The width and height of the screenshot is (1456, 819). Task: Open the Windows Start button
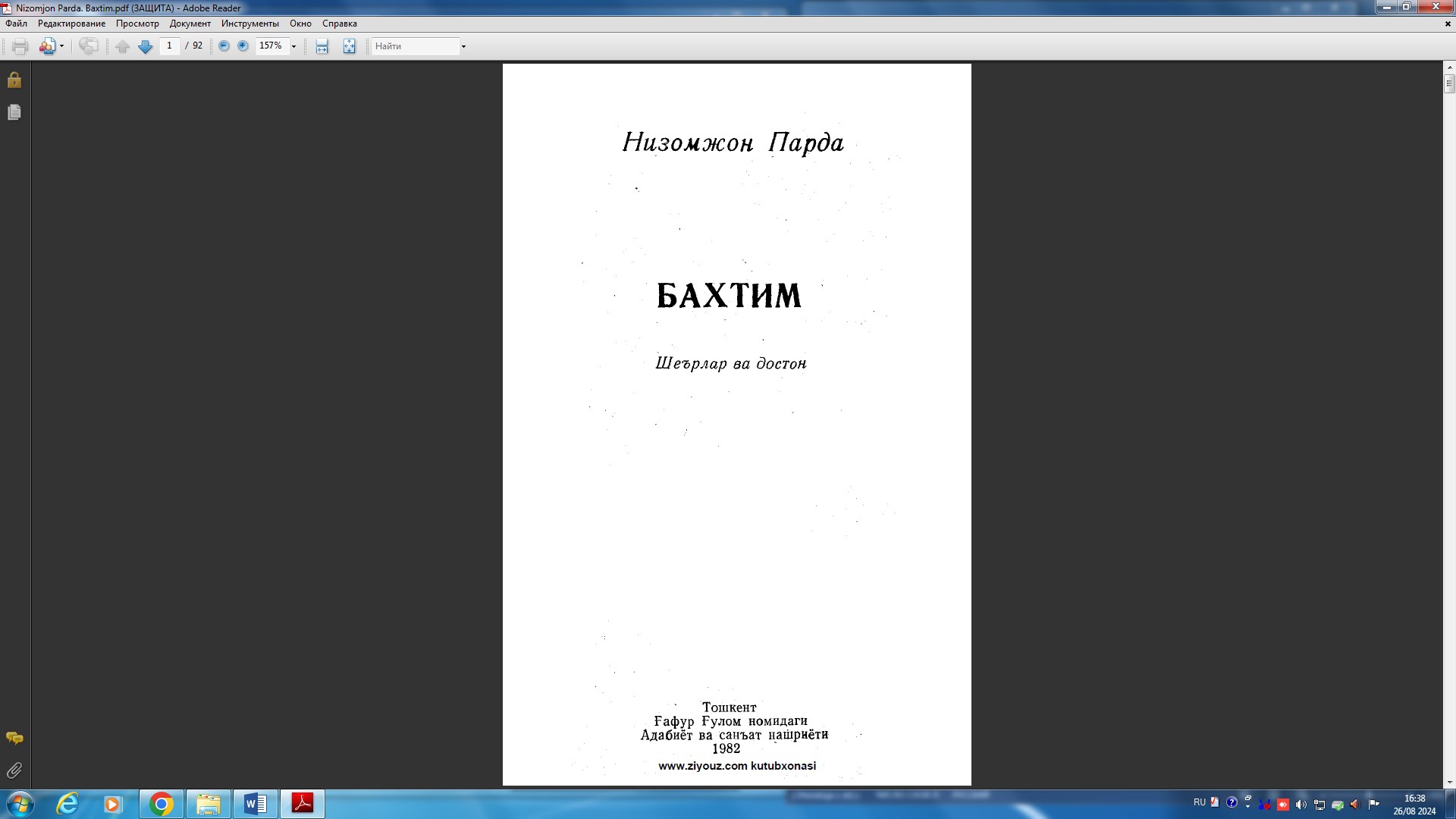click(20, 804)
